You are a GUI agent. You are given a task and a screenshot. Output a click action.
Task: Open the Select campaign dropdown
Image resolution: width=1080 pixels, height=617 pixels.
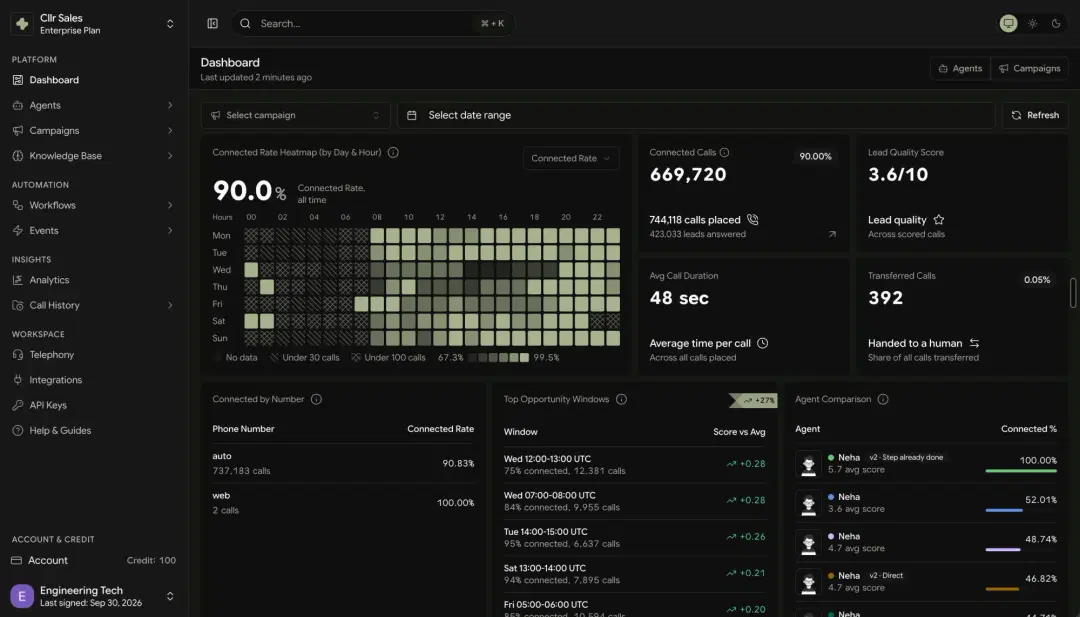[295, 115]
